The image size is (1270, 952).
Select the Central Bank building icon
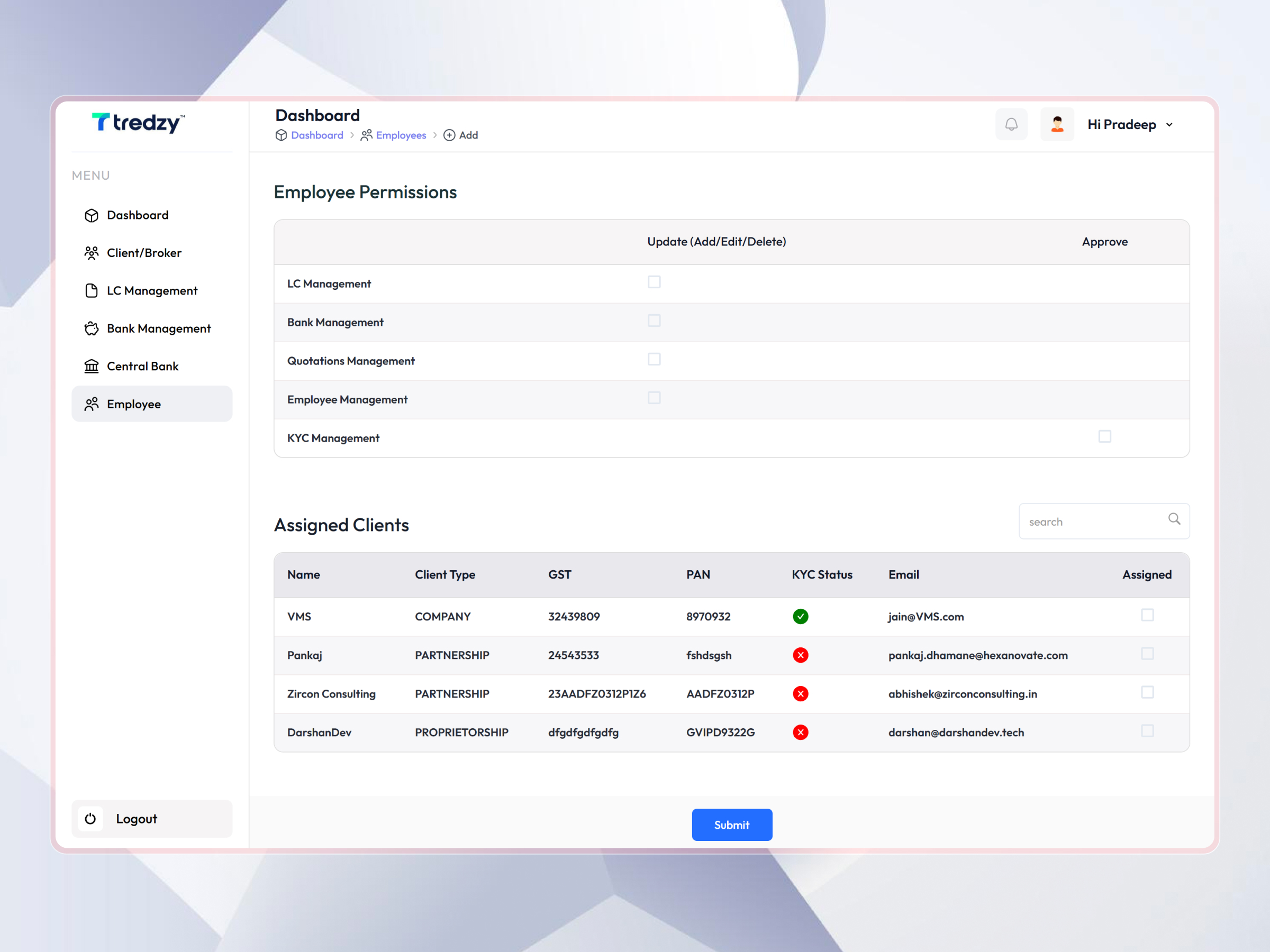click(92, 366)
